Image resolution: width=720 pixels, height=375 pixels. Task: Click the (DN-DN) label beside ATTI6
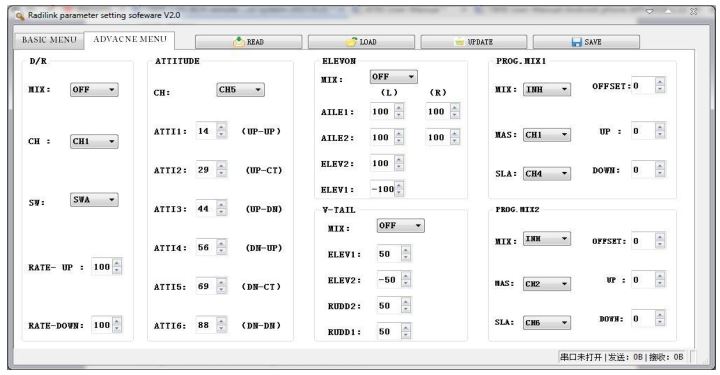[x=261, y=325]
